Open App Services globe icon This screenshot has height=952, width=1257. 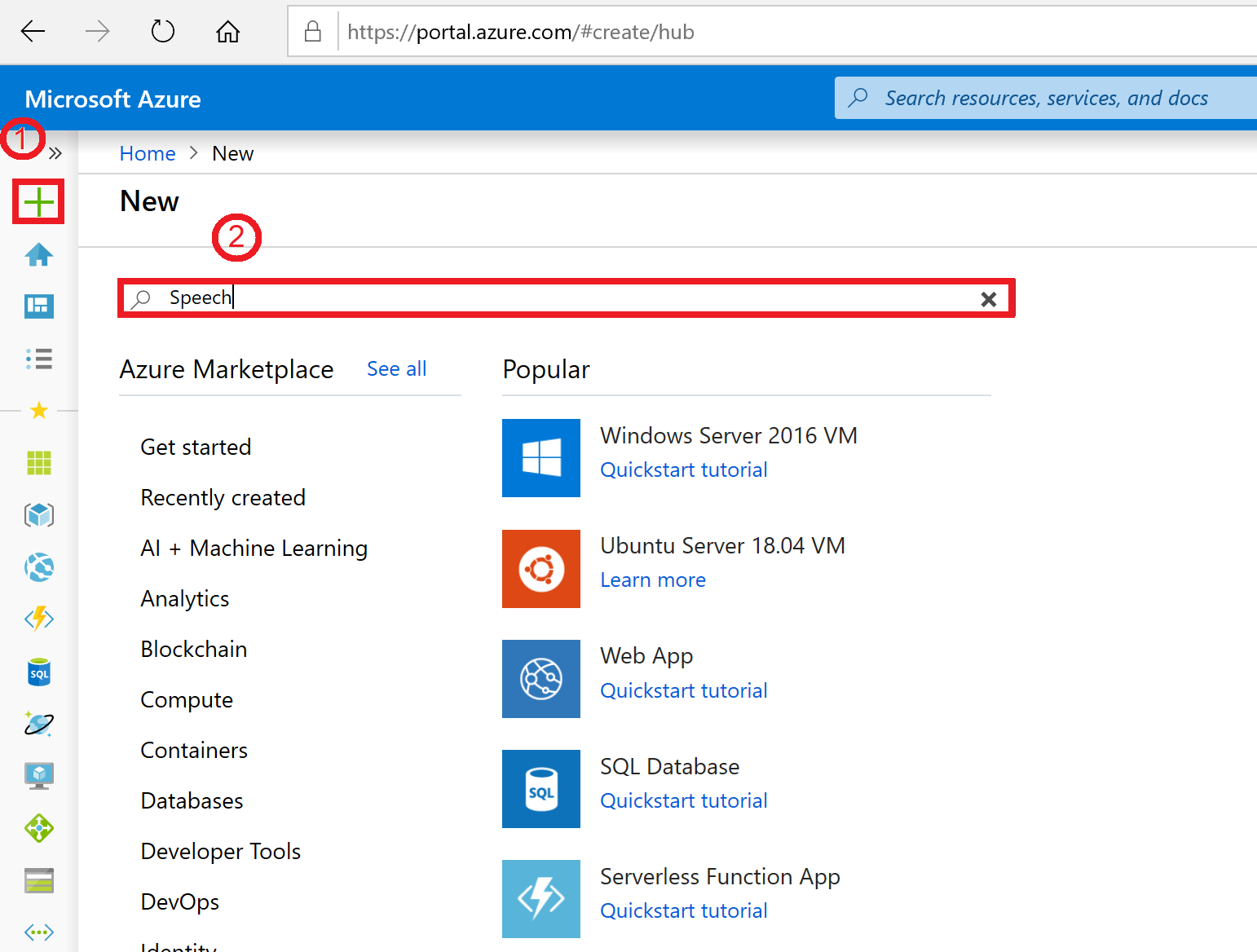(x=38, y=567)
